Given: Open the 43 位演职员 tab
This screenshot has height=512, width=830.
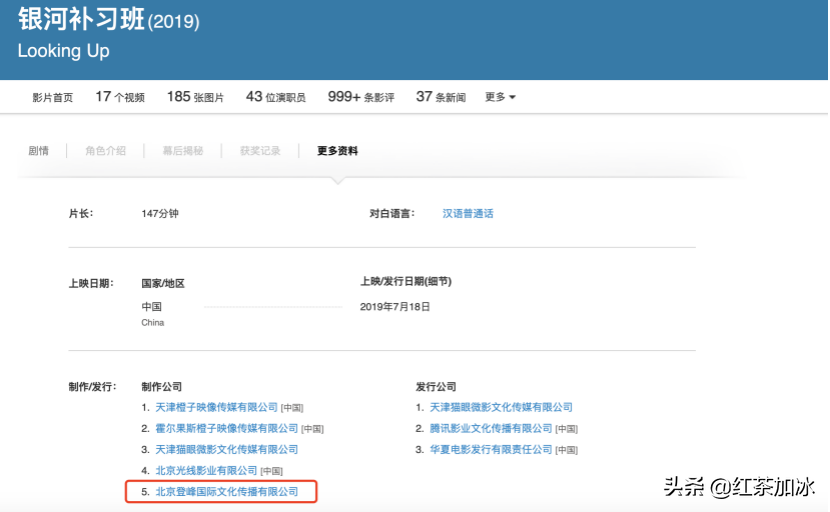Looking at the screenshot, I should point(276,97).
